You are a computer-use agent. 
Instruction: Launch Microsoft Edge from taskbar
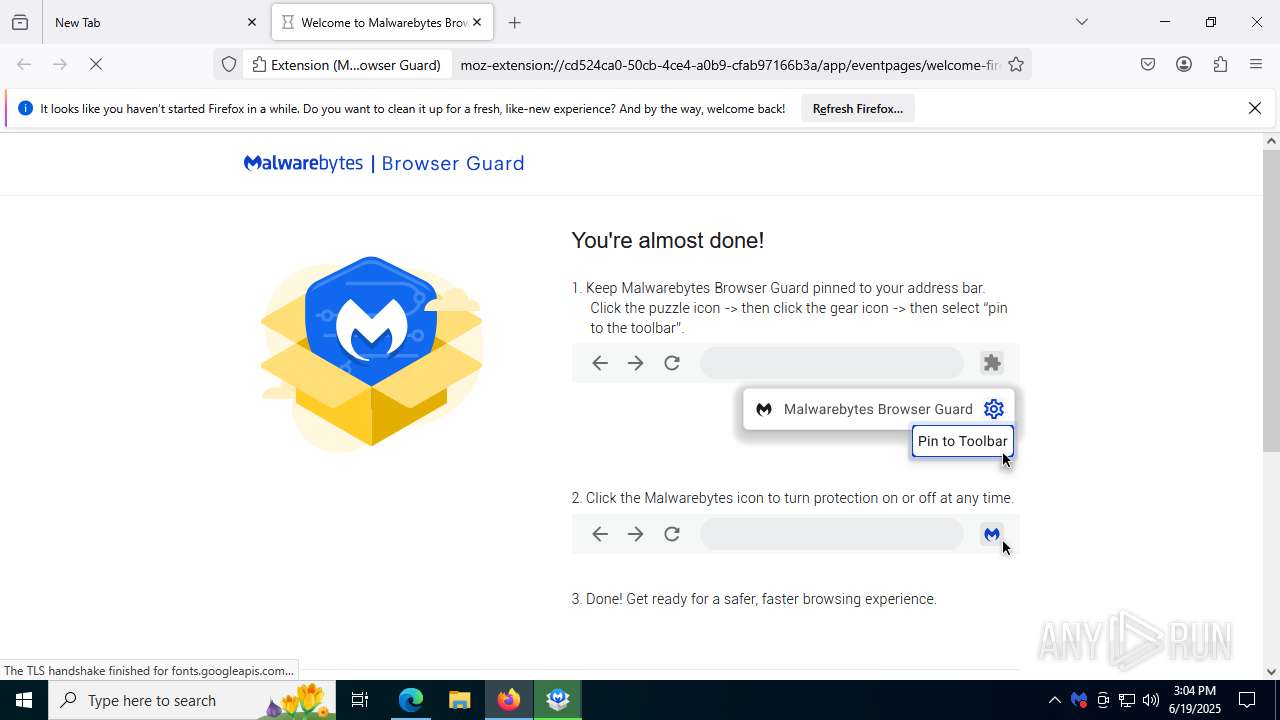click(411, 700)
